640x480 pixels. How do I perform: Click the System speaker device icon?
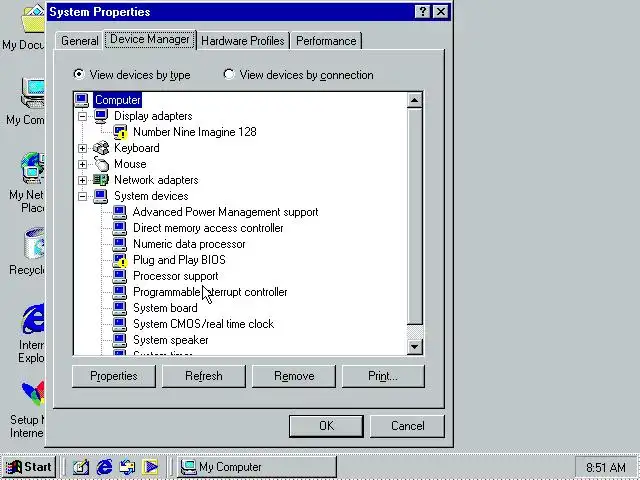point(120,340)
